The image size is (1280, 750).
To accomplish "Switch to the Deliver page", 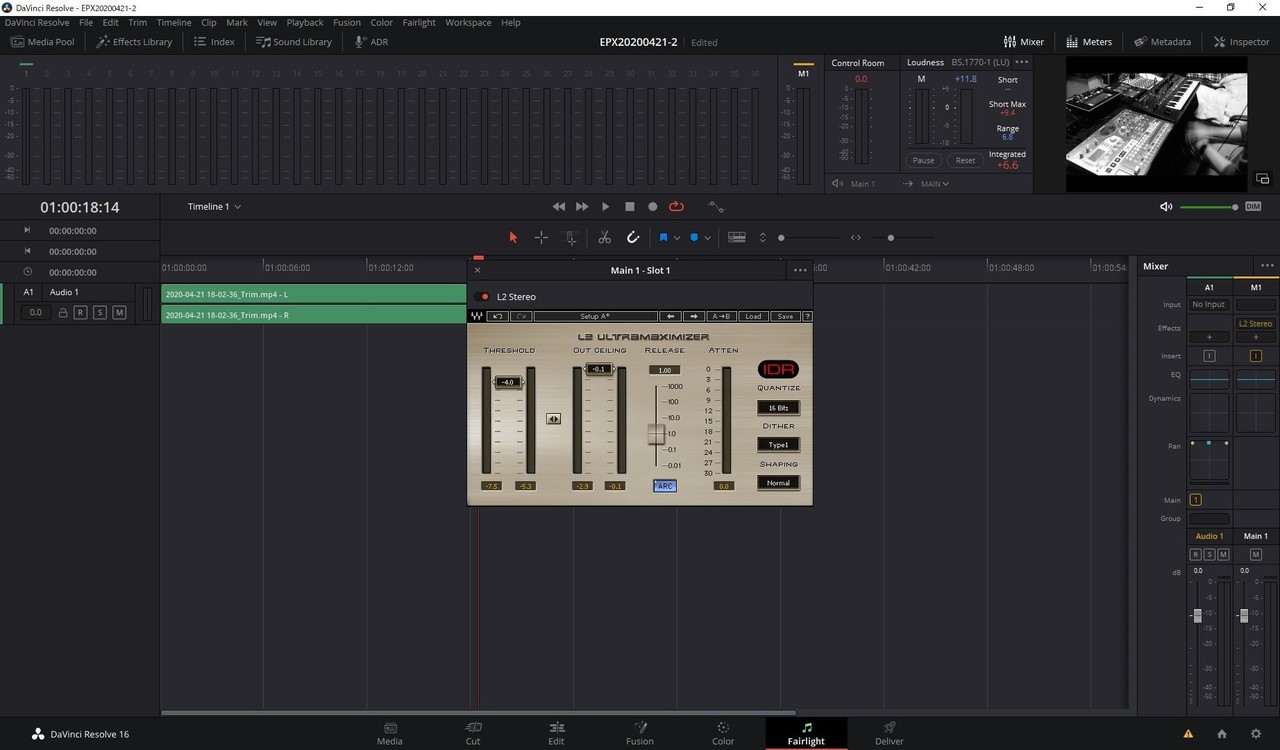I will (x=889, y=734).
